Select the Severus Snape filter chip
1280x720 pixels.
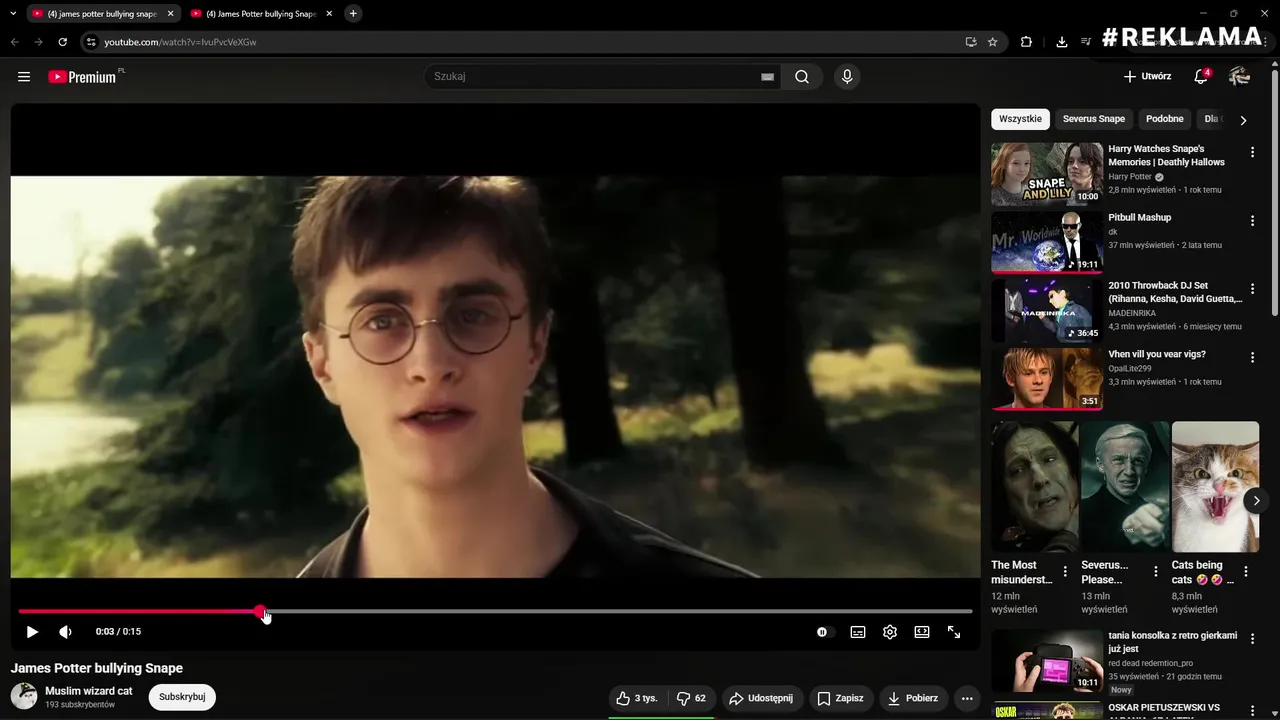pos(1094,119)
